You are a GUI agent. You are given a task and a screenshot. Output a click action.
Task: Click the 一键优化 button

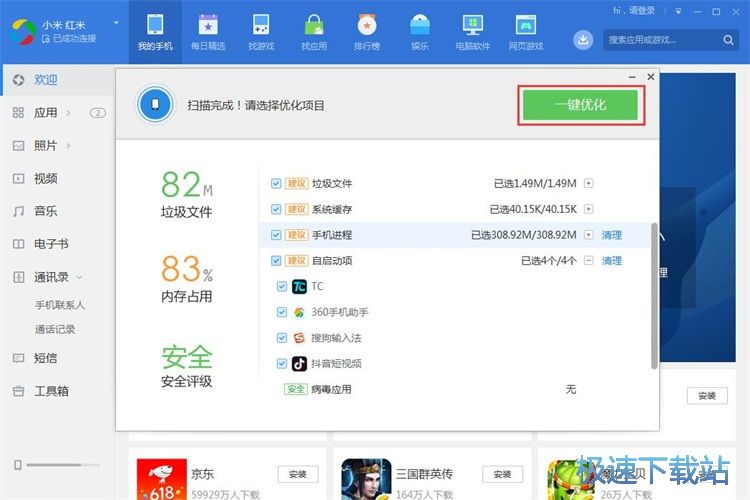pyautogui.click(x=580, y=105)
